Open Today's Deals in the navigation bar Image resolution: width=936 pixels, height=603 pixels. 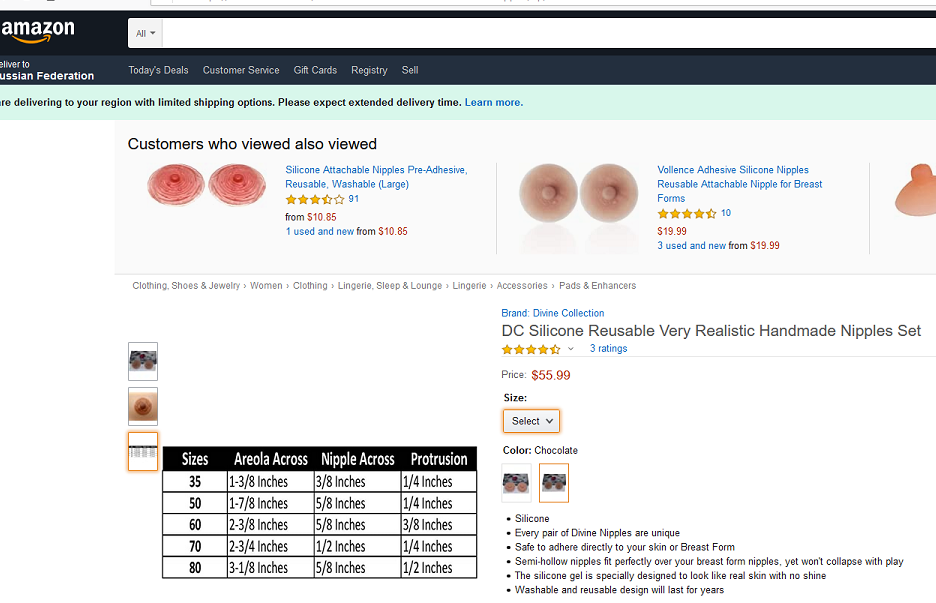click(x=158, y=70)
